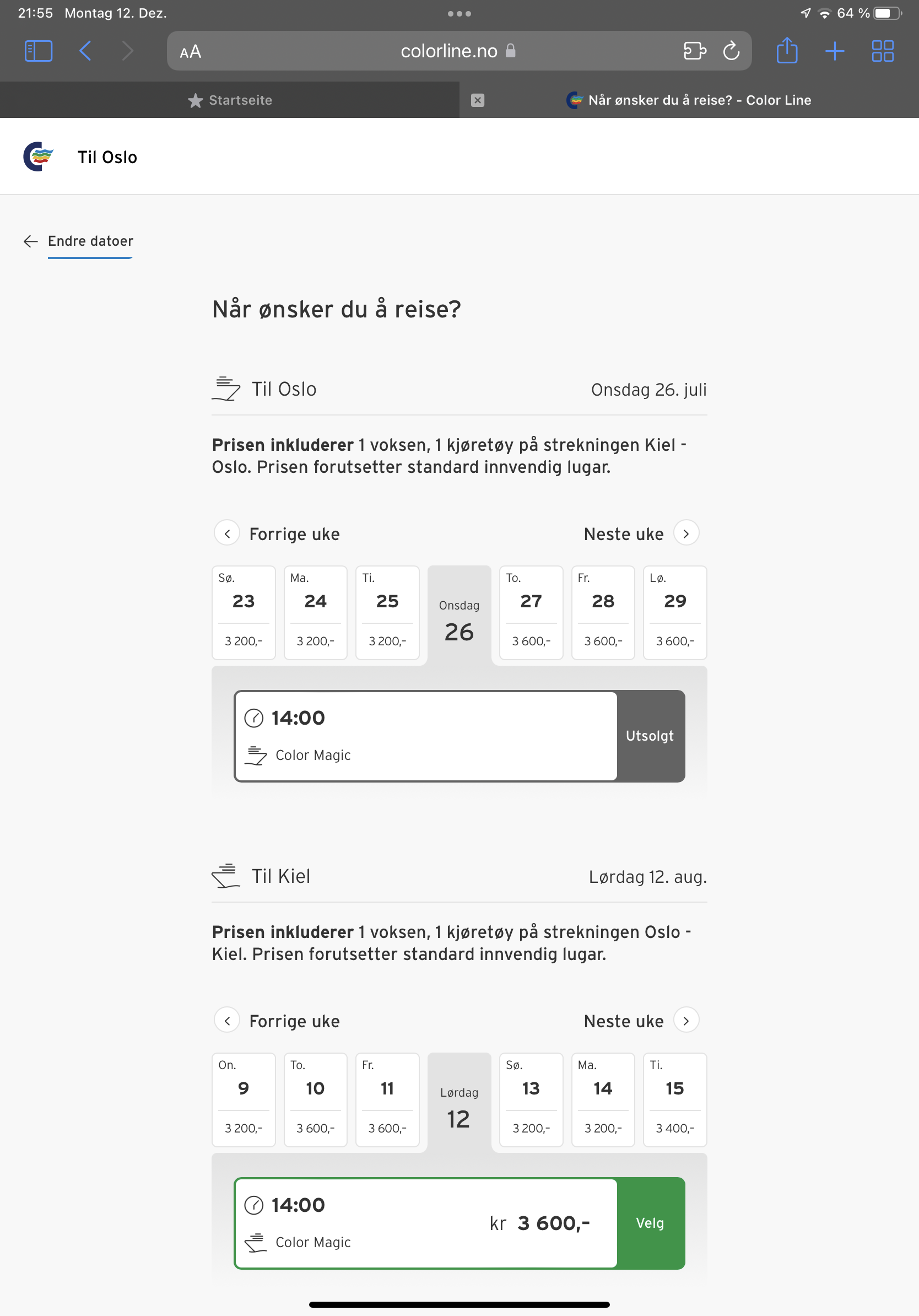Show Neste uke for Til Kiel

point(641,1020)
